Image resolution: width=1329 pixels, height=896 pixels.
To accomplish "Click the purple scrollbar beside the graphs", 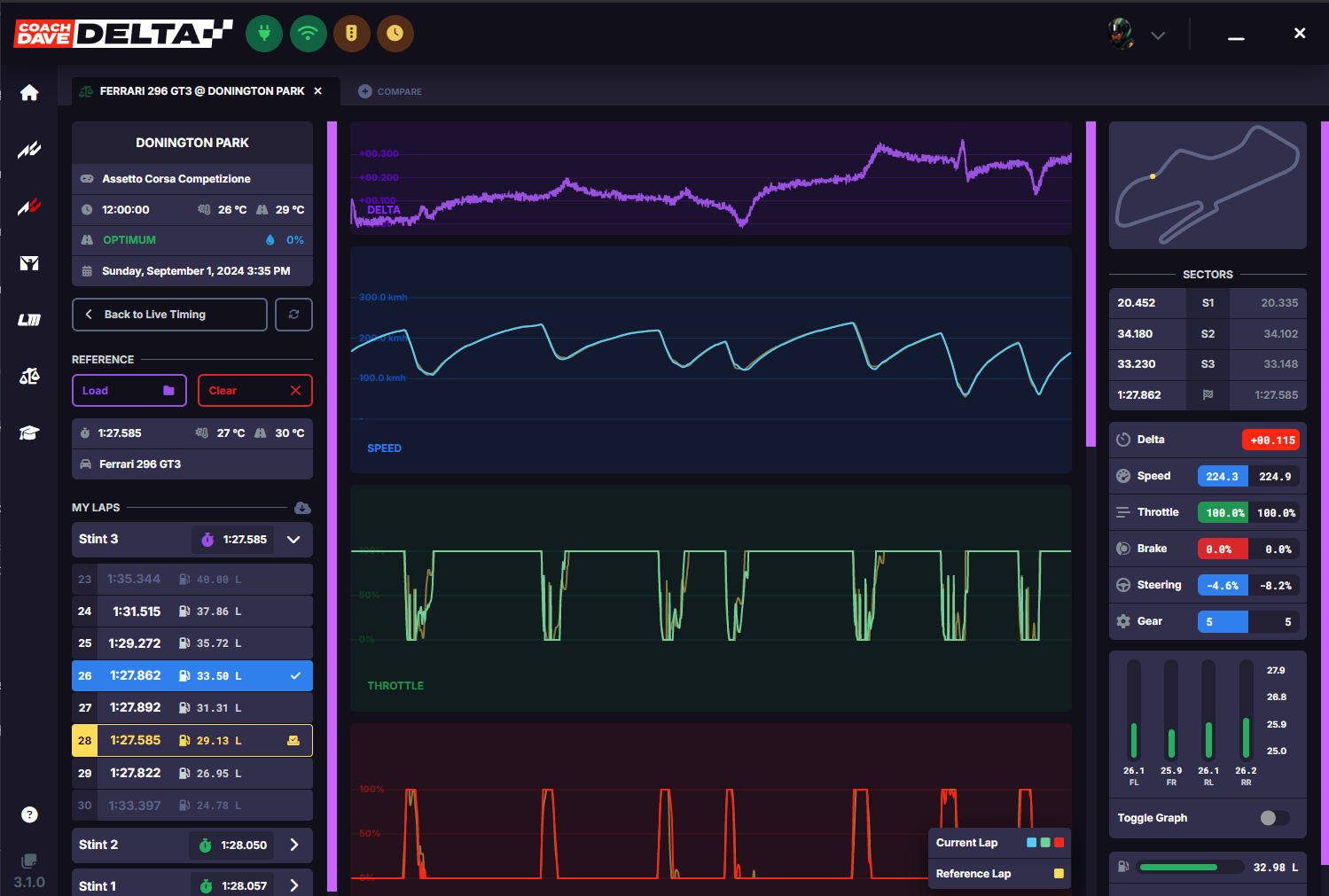I will click(x=1091, y=284).
